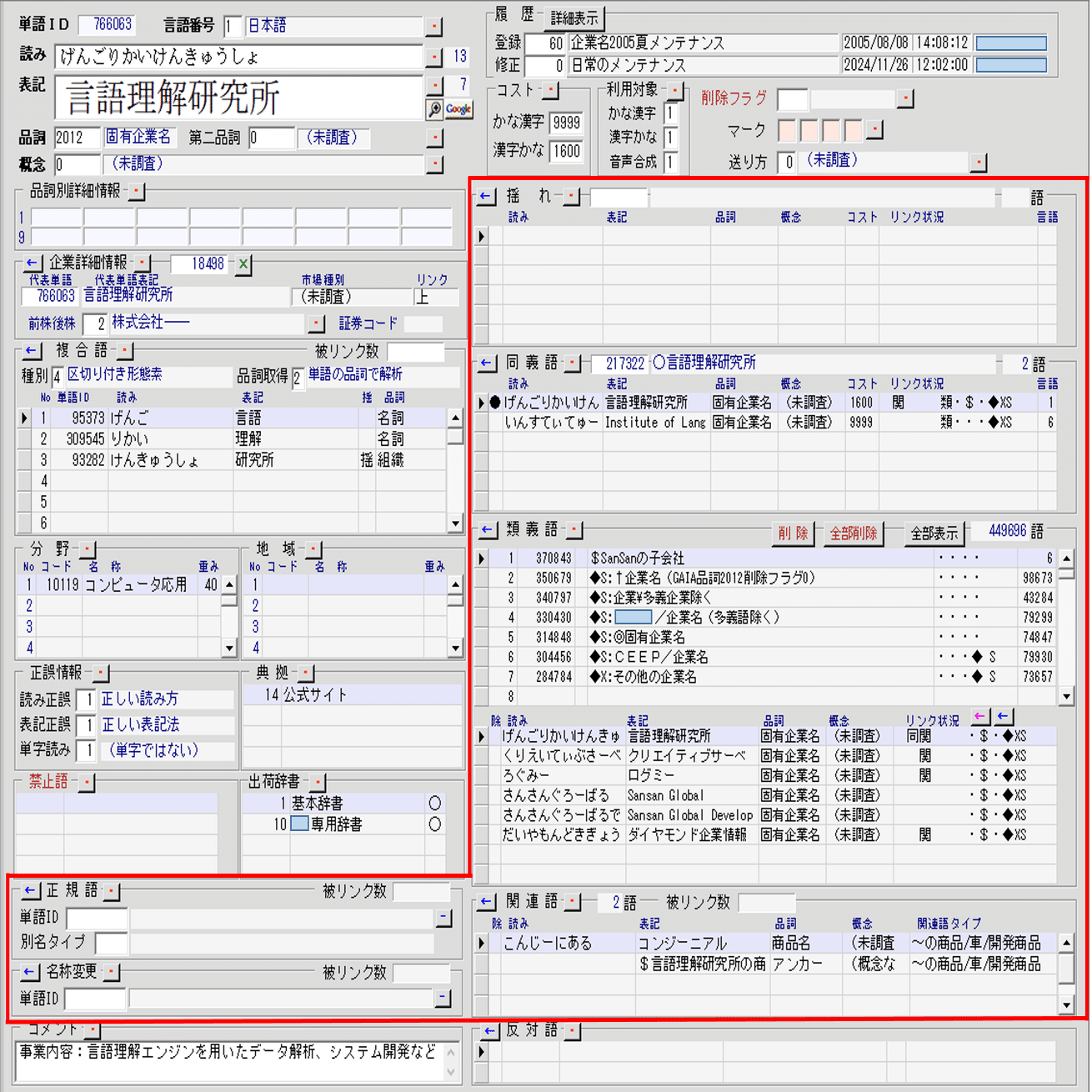Click the back arrow beside 類義語
The image size is (1092, 1092).
(486, 530)
